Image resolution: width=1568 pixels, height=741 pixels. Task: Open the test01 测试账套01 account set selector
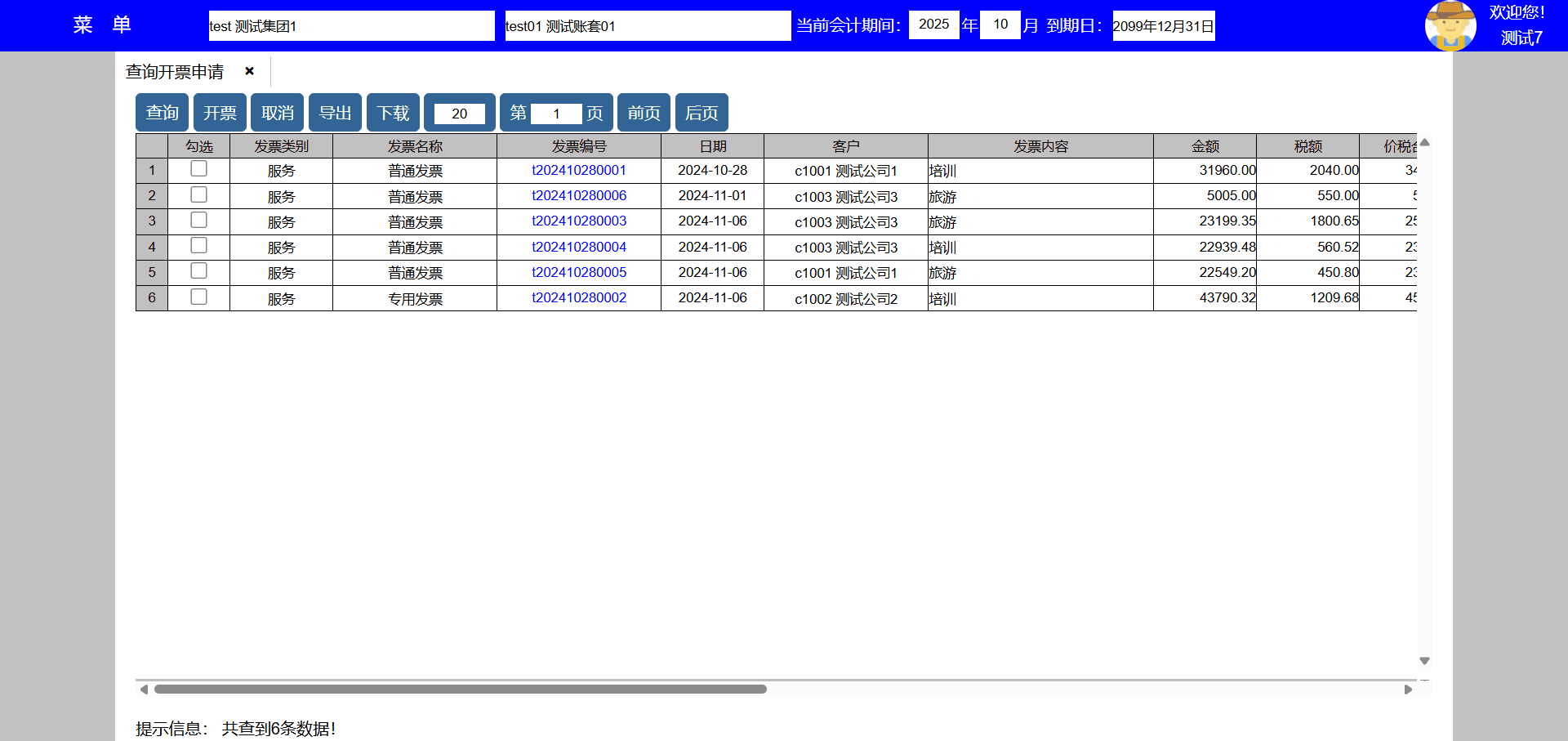[647, 26]
